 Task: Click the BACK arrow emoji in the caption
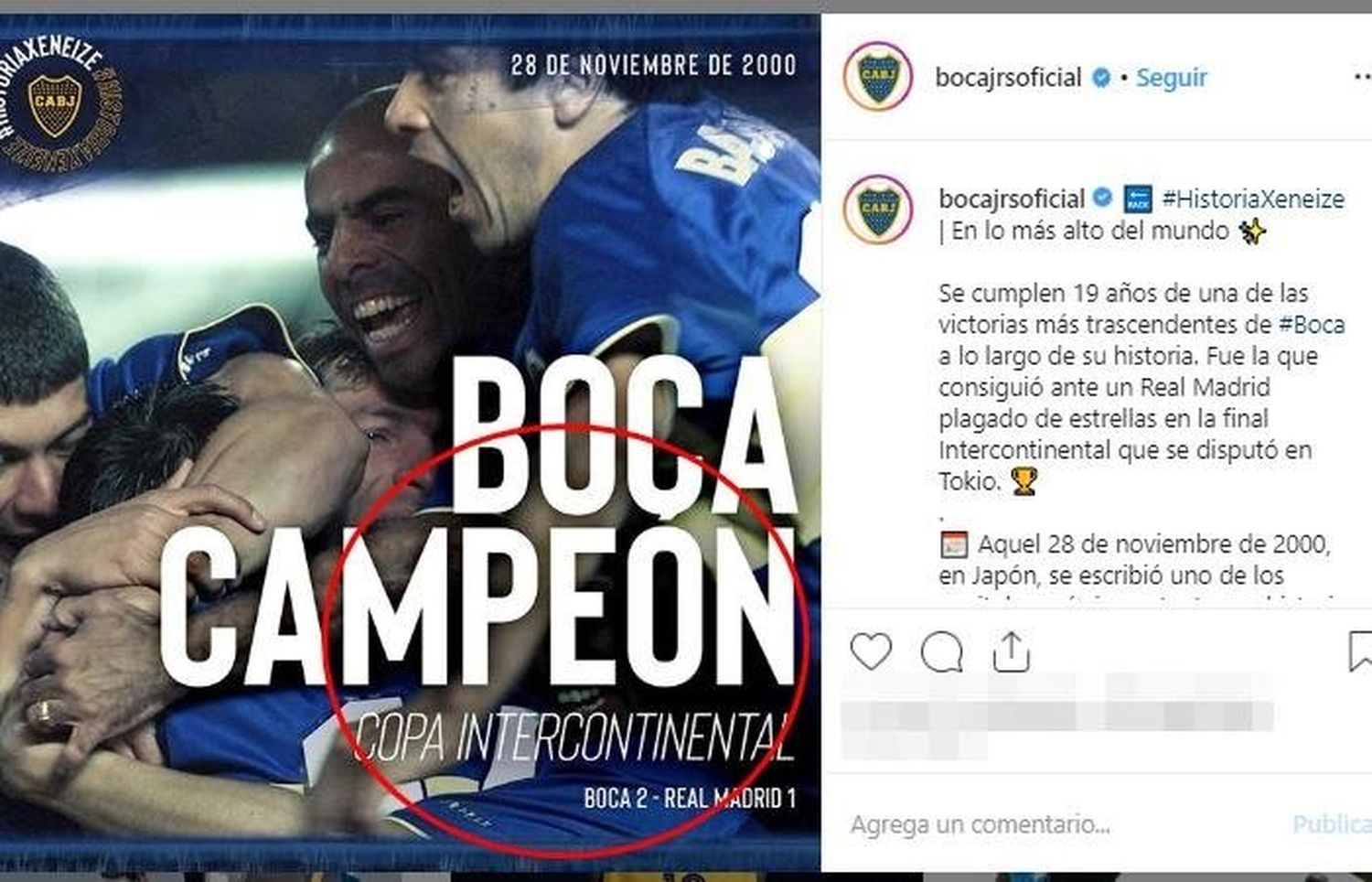tap(1138, 199)
